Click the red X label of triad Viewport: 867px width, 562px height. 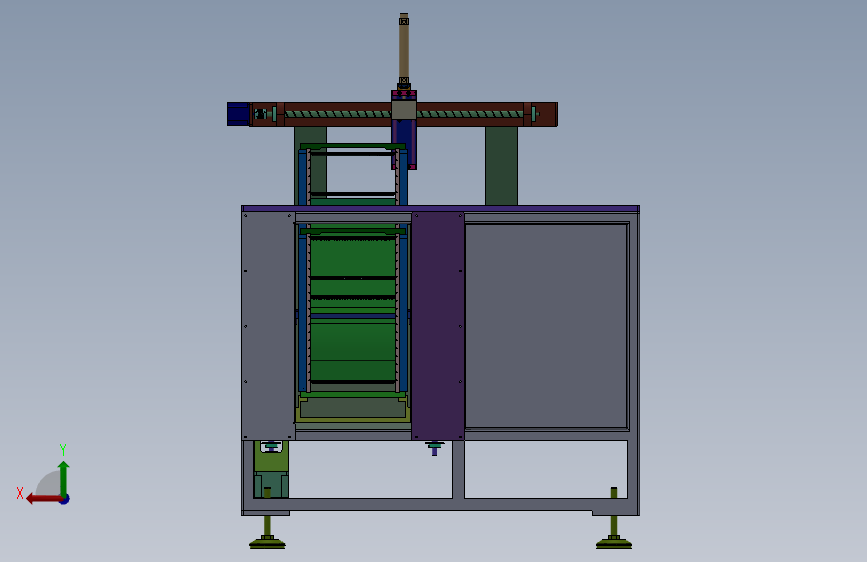point(20,493)
